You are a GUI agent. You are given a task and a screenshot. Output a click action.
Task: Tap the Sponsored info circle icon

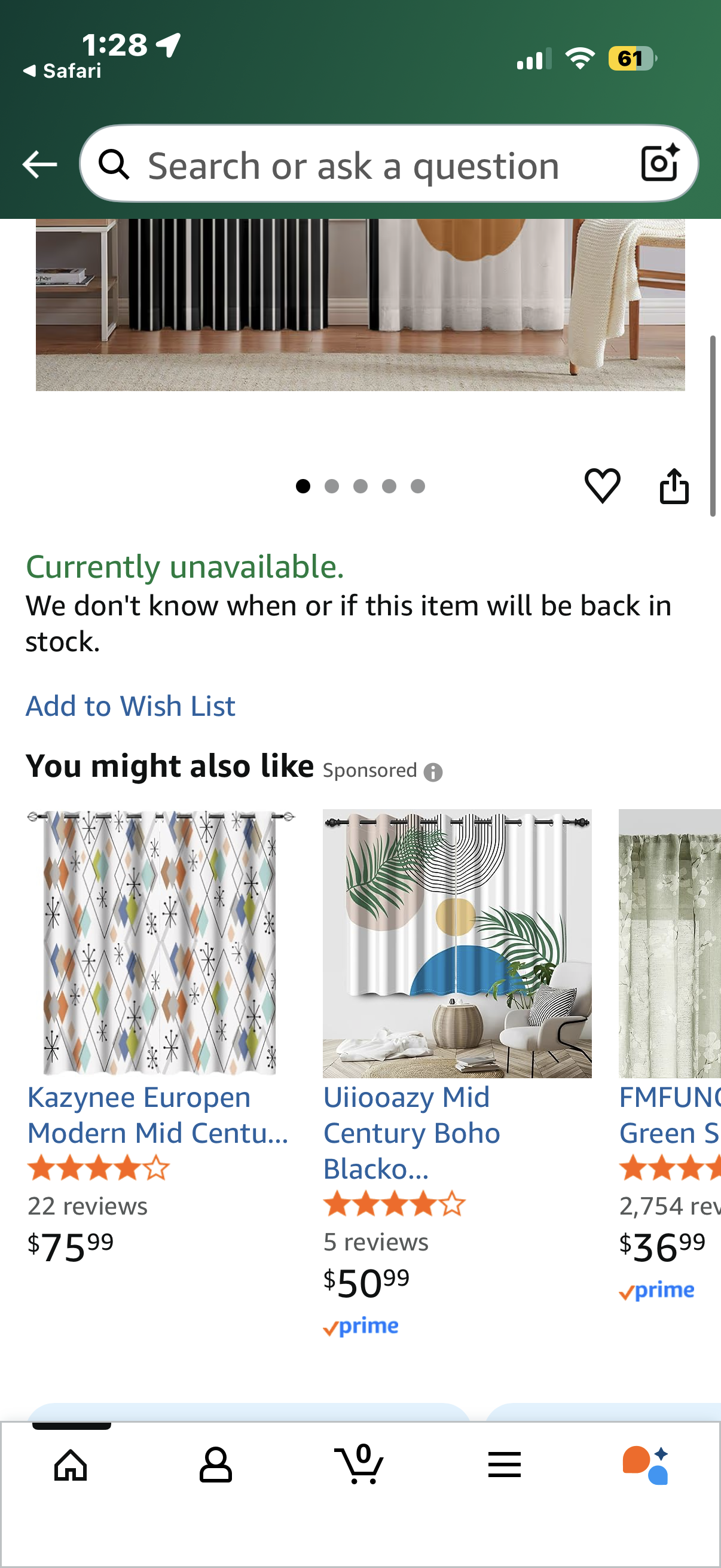coord(433,771)
